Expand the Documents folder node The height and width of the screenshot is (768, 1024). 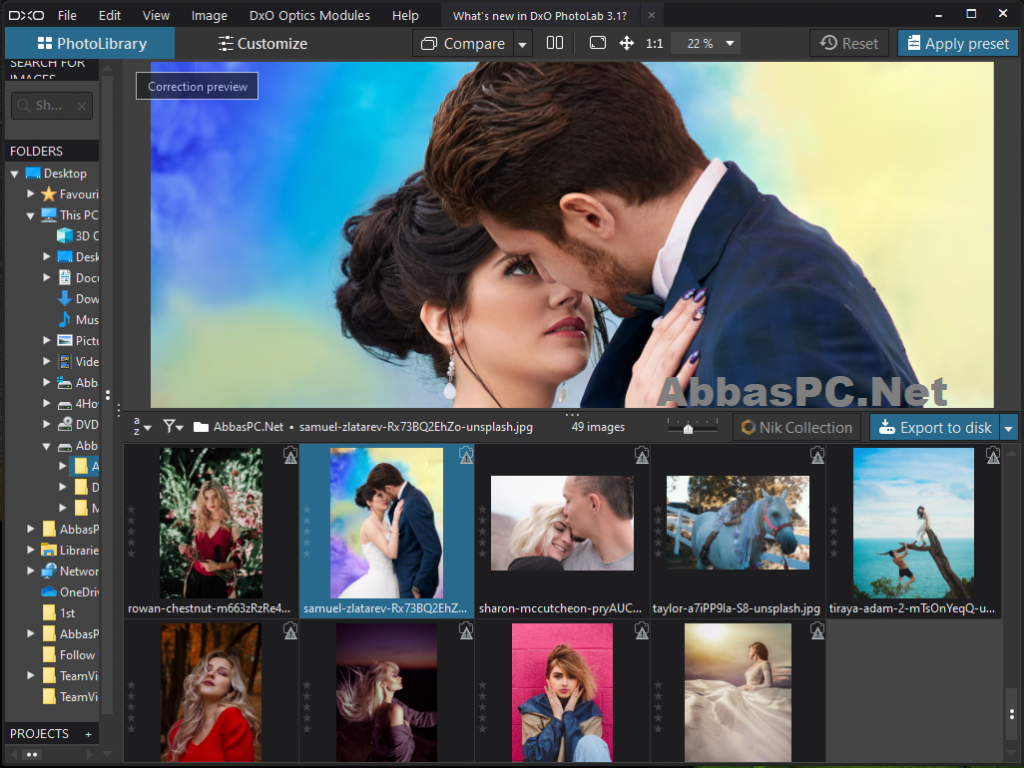click(x=46, y=278)
